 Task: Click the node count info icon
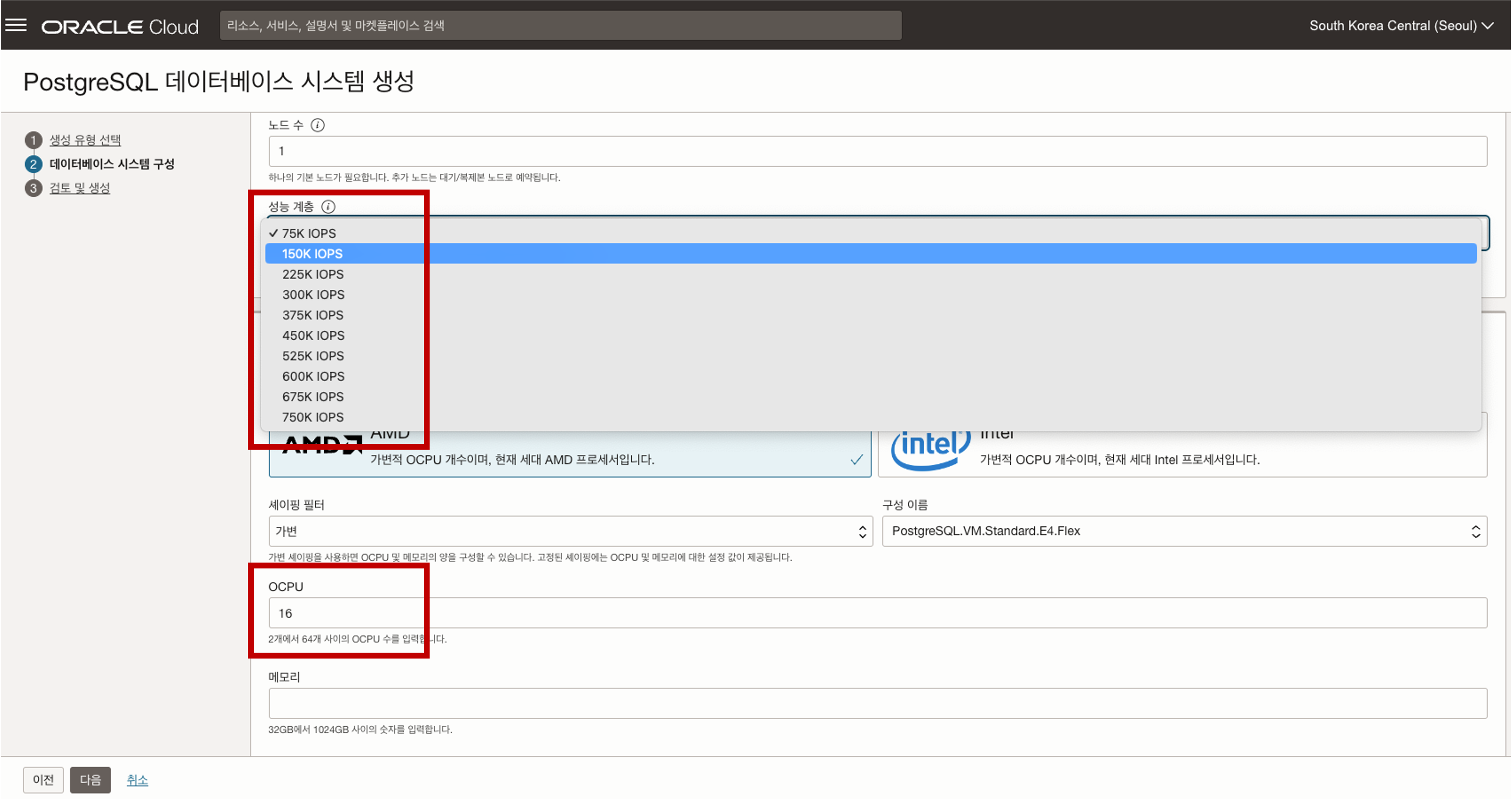coord(318,125)
